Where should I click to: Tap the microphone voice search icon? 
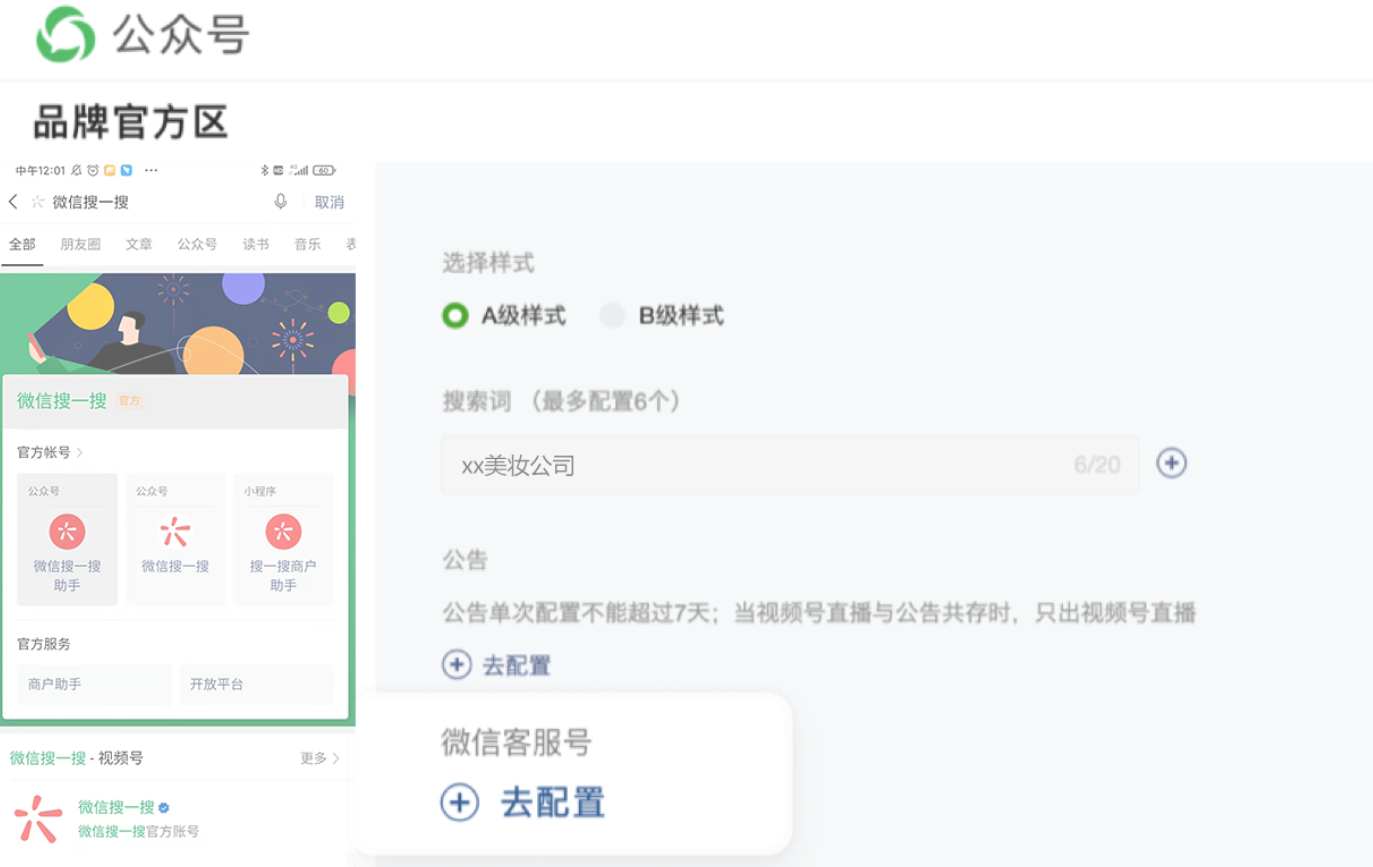[x=281, y=202]
